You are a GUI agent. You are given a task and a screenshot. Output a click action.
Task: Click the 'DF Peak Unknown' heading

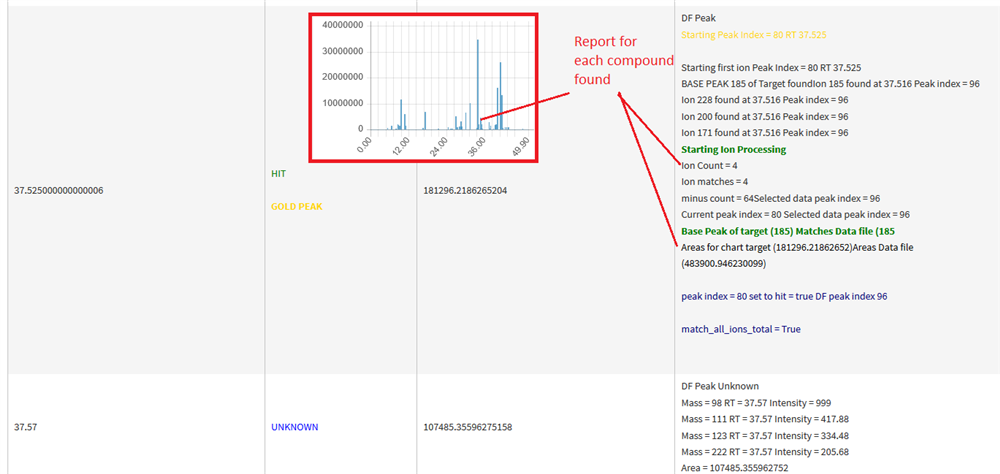click(x=720, y=386)
